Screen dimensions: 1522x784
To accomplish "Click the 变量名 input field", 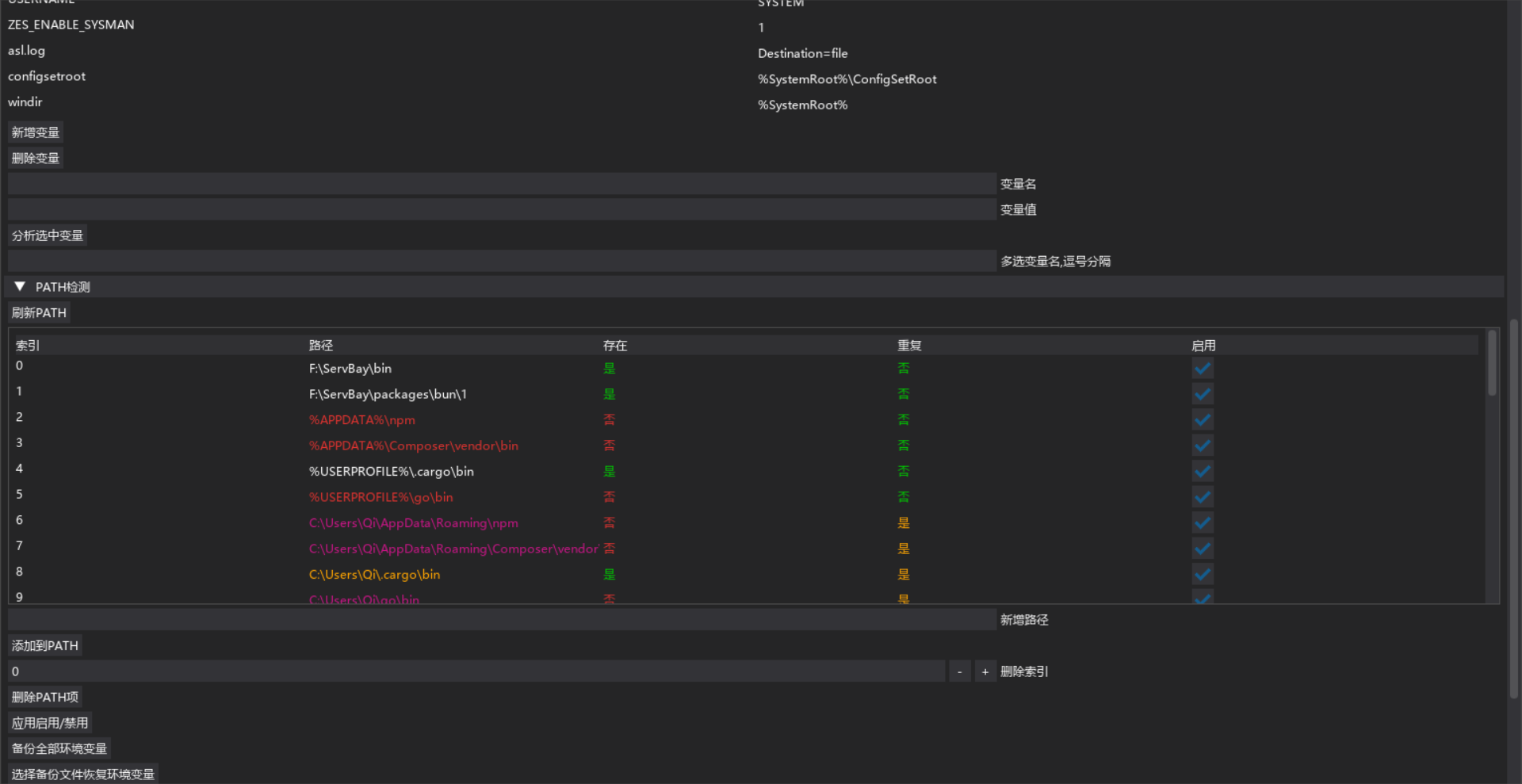I will tap(501, 184).
